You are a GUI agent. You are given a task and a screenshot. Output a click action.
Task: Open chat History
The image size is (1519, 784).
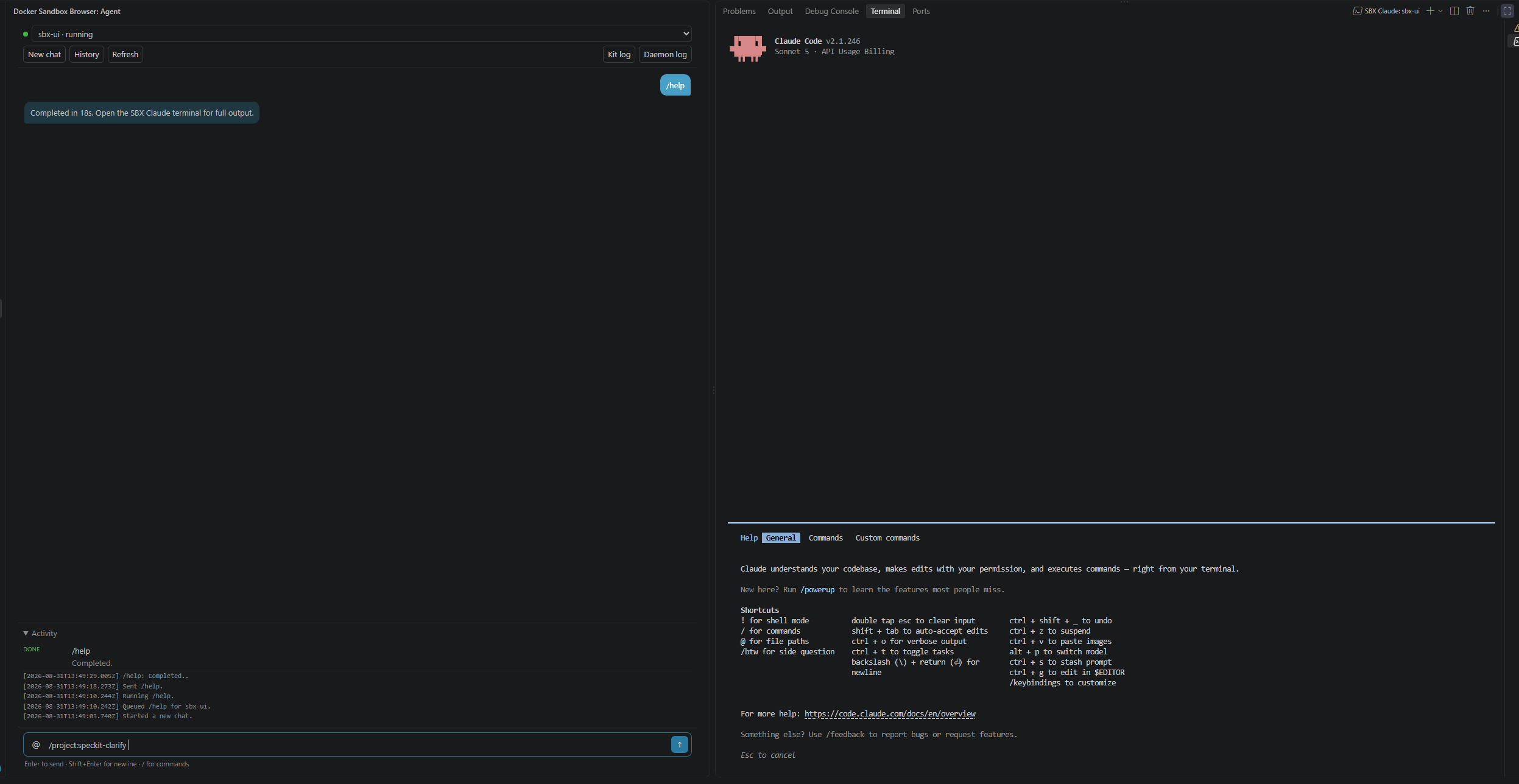(86, 54)
